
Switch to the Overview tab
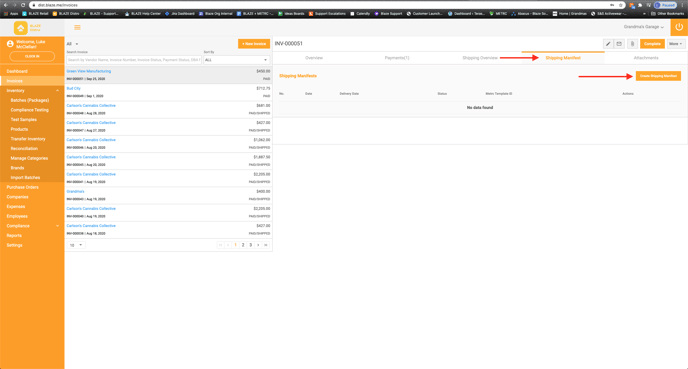point(314,58)
